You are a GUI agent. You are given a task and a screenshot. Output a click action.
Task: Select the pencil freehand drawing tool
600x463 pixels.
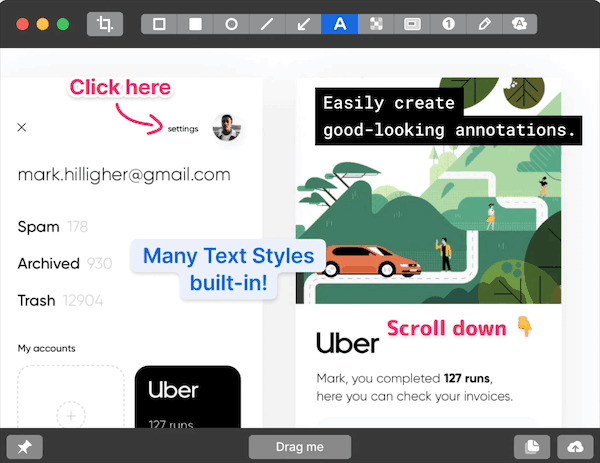tap(484, 24)
